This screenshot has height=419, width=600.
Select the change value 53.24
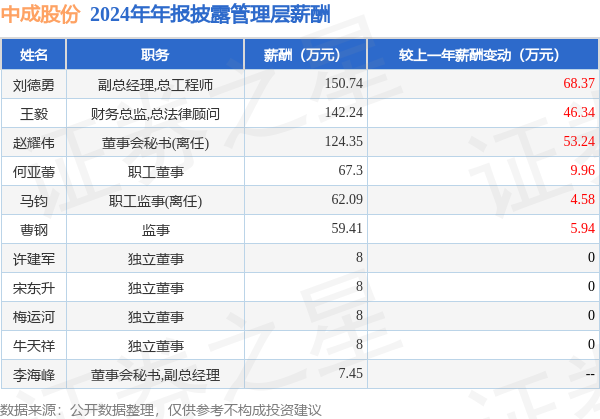tap(579, 142)
